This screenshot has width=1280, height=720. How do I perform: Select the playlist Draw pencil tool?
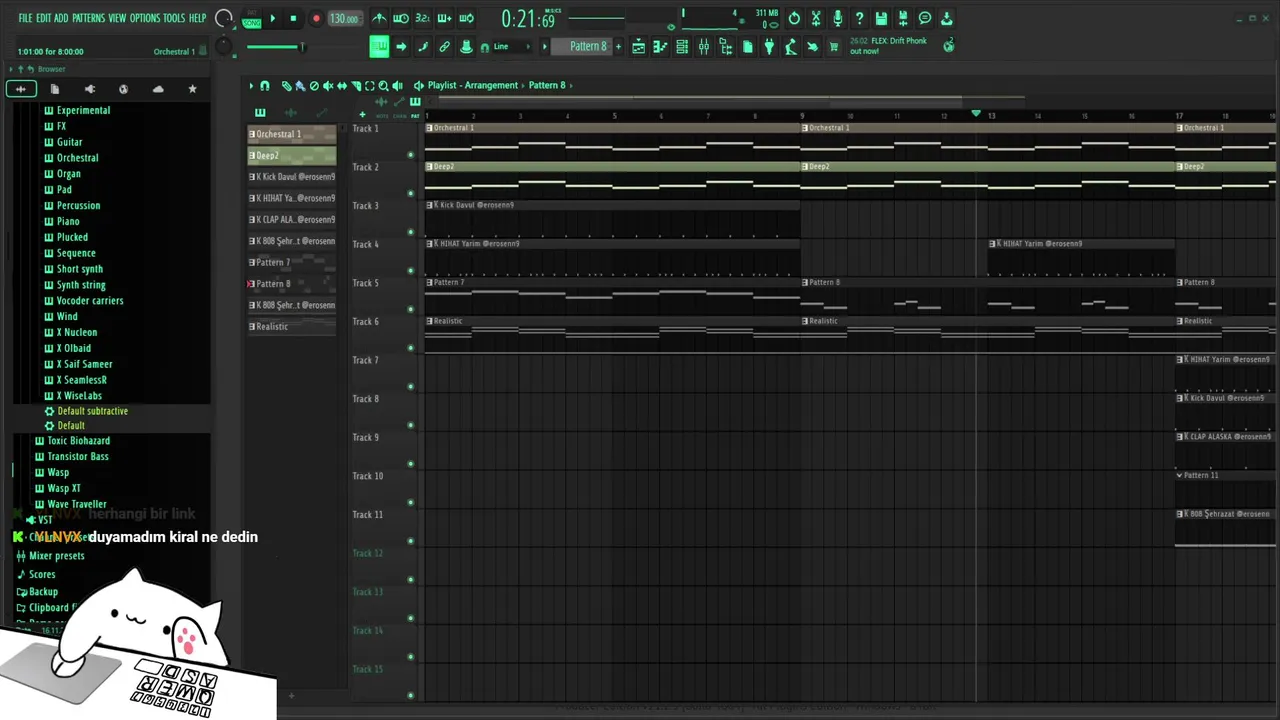point(286,86)
